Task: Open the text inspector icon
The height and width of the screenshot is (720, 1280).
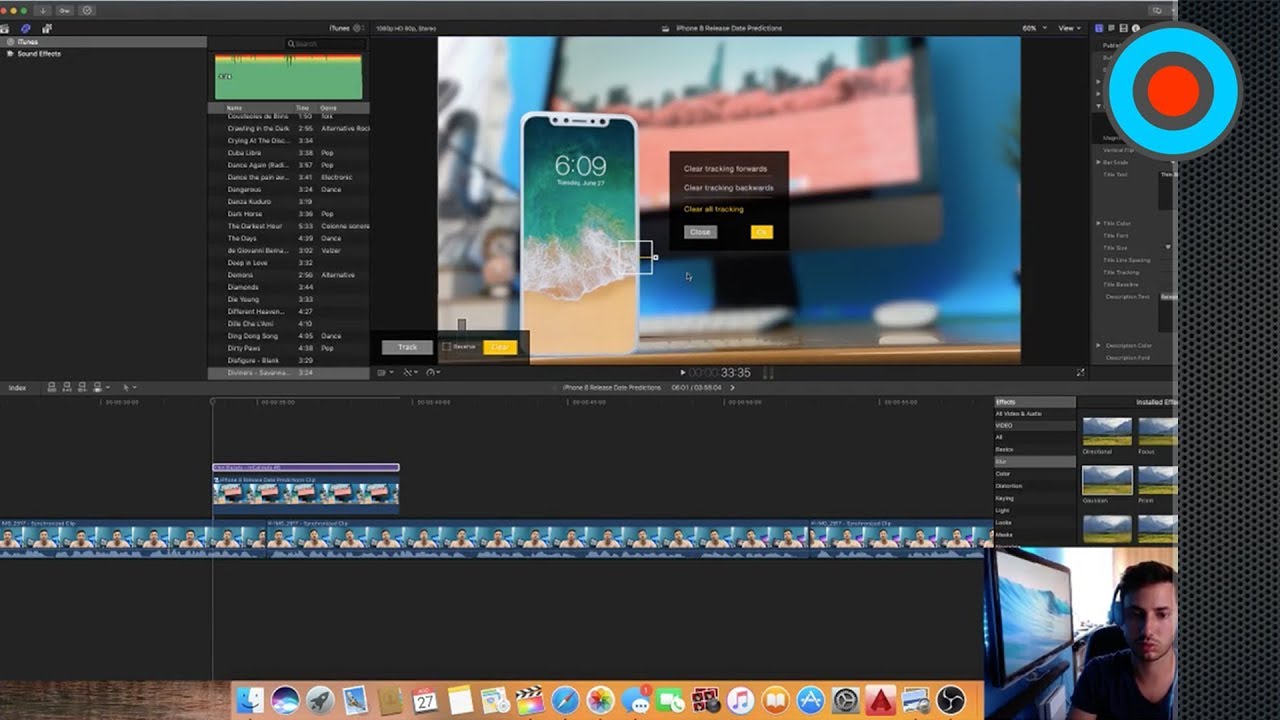Action: (1112, 28)
